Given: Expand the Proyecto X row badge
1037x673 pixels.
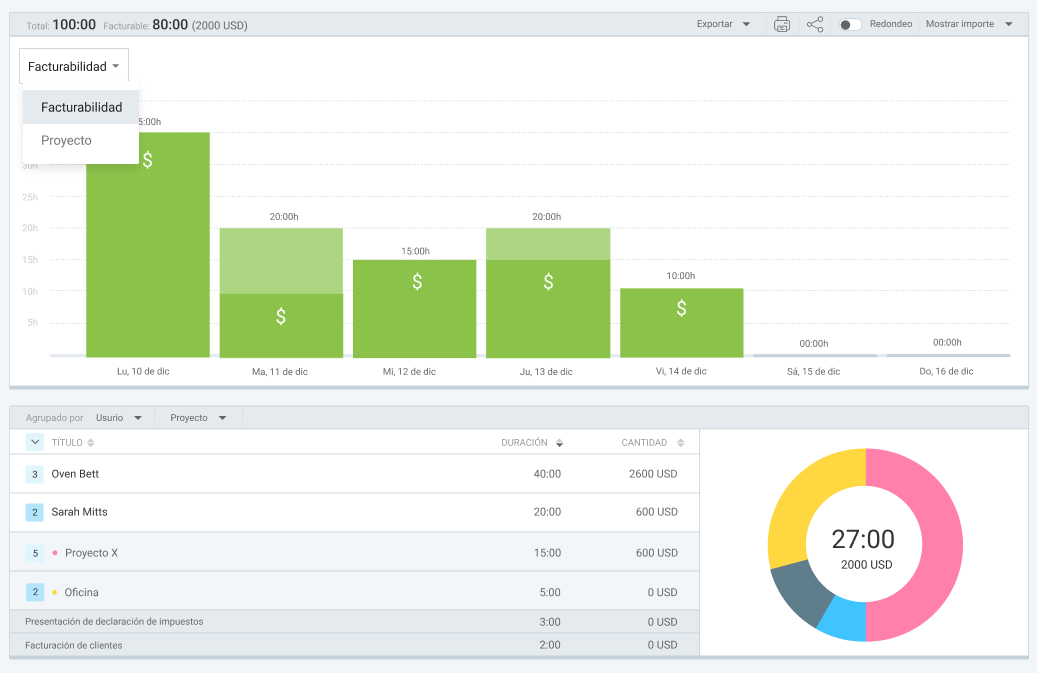Looking at the screenshot, I should [35, 553].
